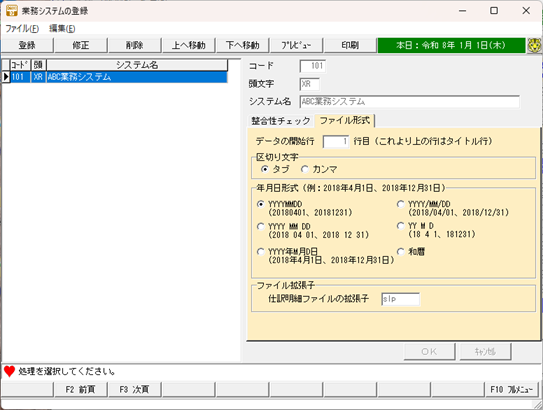
Task: Click the 上へ移動 toolbar button
Action: click(189, 45)
